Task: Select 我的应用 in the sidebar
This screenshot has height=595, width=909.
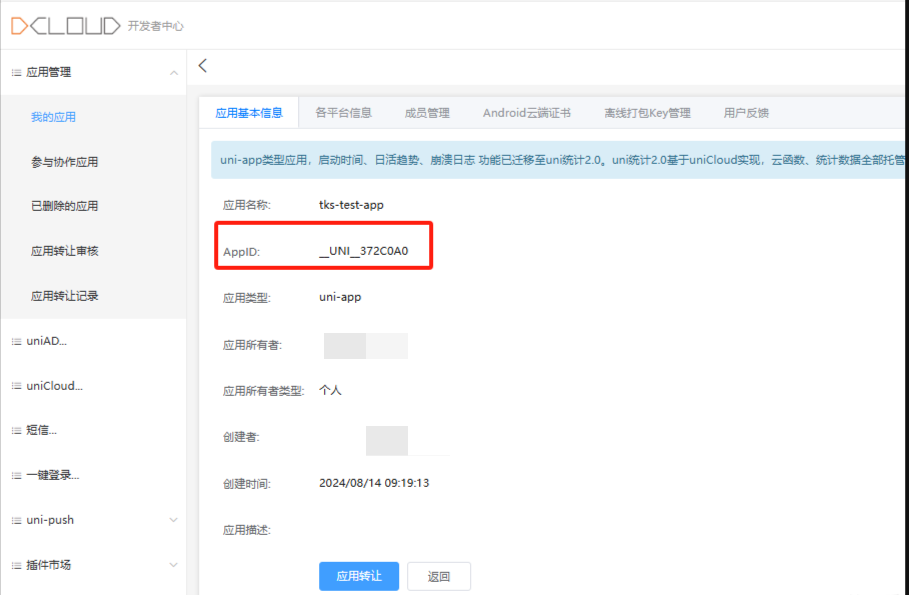Action: coord(53,117)
